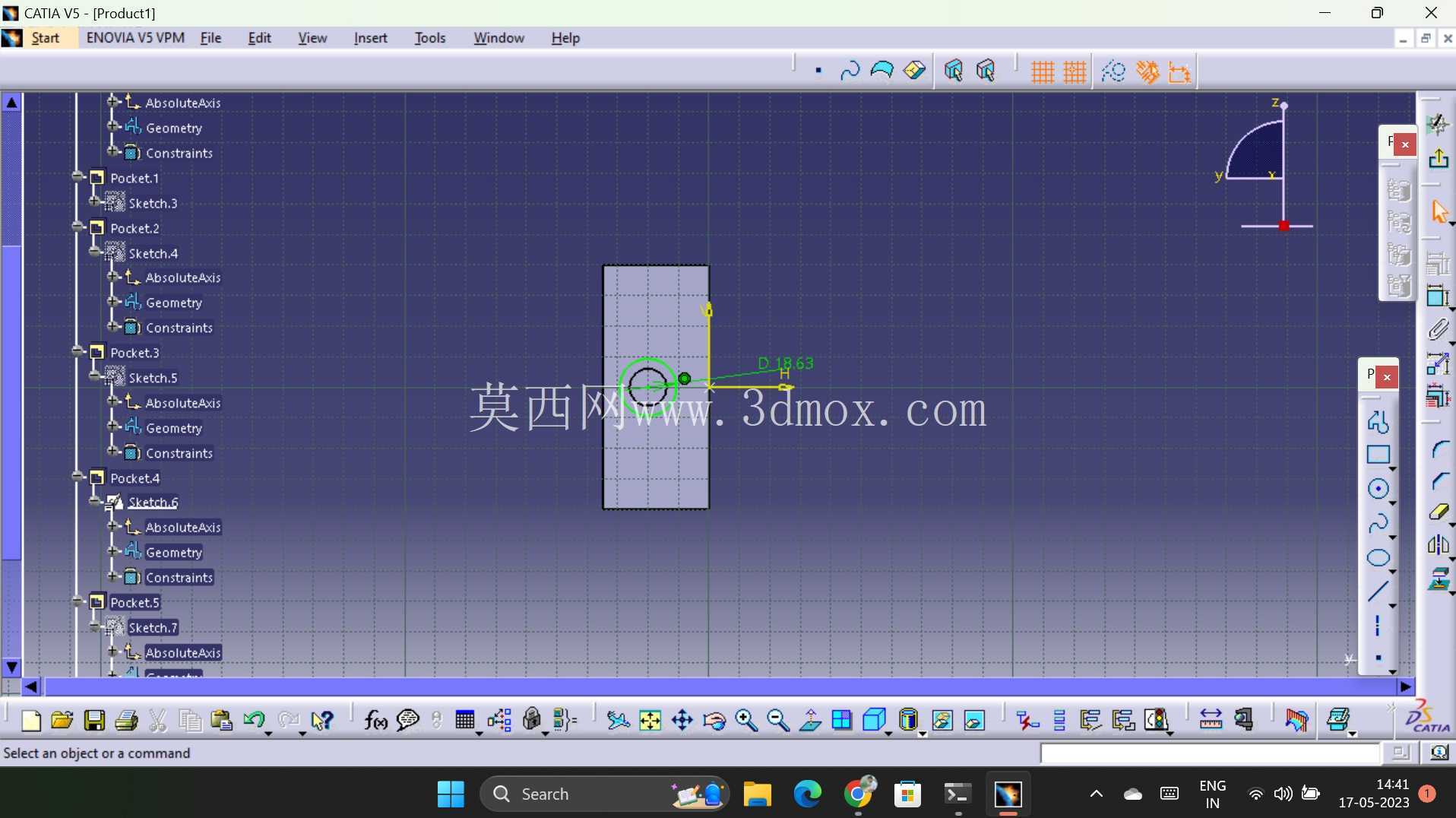Select the Line tool in sketch palette

[1378, 591]
